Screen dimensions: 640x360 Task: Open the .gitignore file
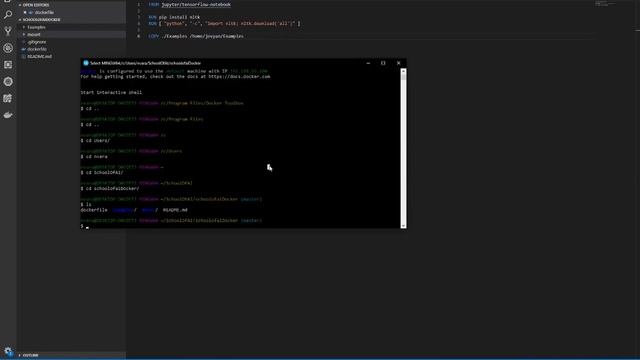[x=71, y=42]
